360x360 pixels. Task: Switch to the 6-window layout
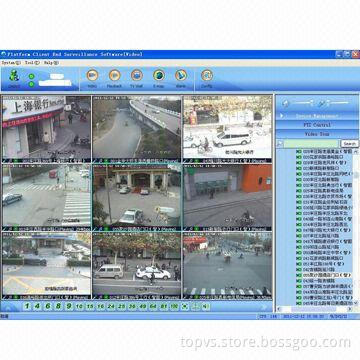click(48, 306)
